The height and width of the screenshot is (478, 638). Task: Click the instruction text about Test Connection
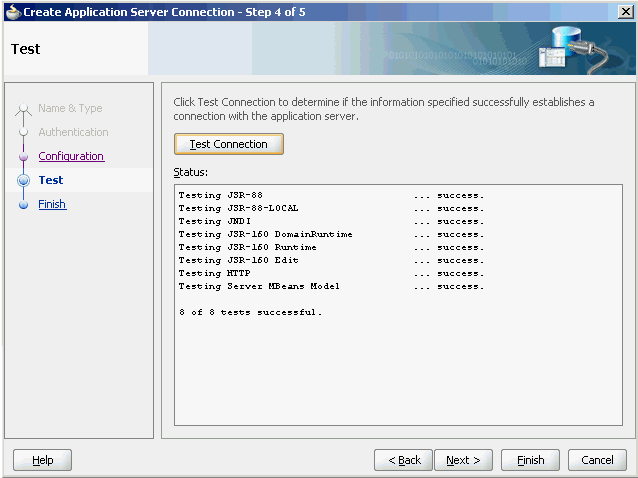click(x=384, y=109)
